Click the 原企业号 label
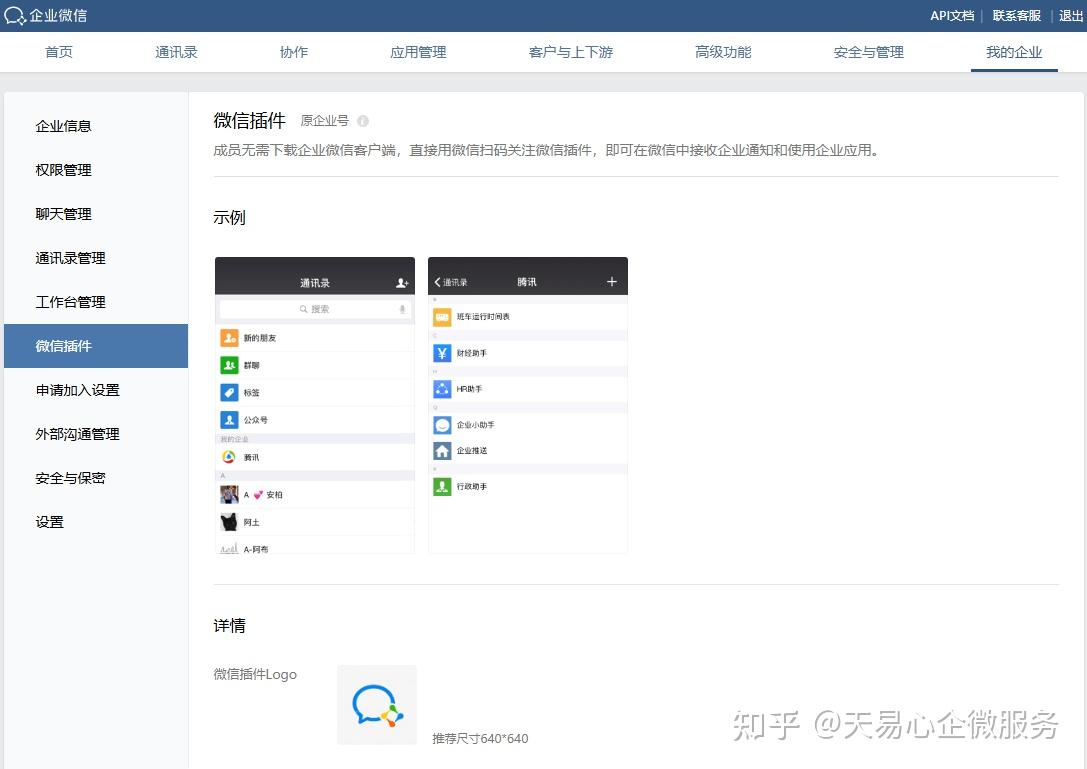 point(324,121)
